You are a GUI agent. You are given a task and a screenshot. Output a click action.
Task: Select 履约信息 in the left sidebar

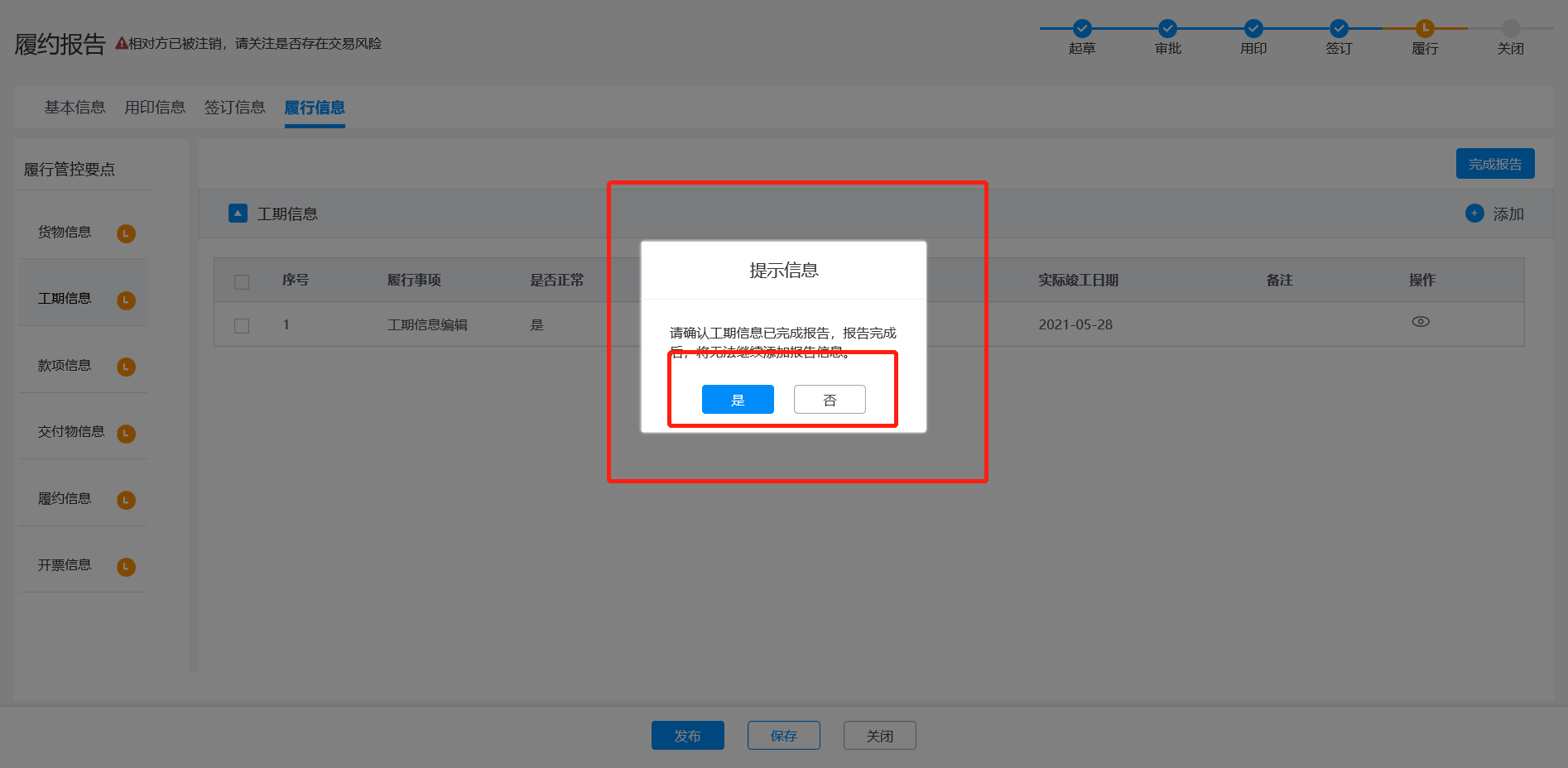click(x=65, y=498)
